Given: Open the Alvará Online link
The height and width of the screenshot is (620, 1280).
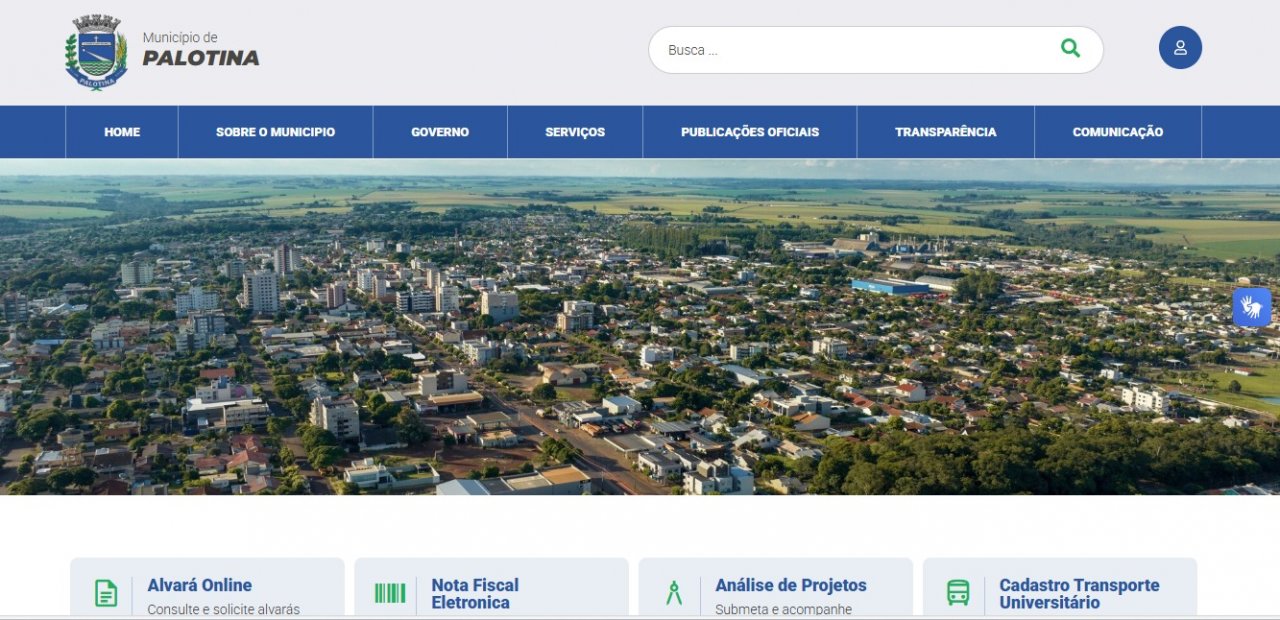Looking at the screenshot, I should [199, 585].
